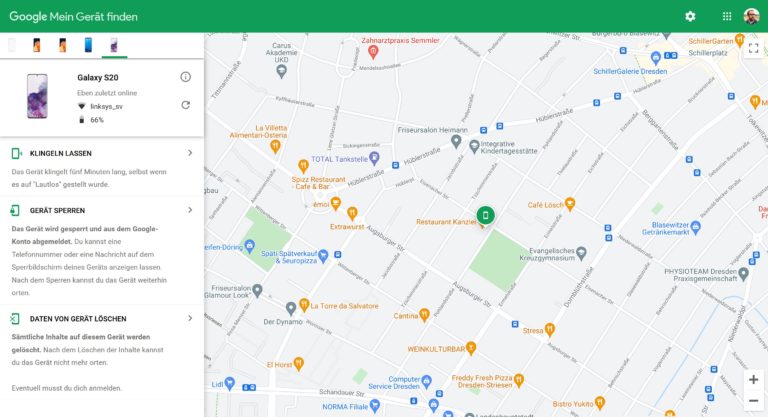The image size is (768, 417).
Task: Click El Horst restaurant pin
Action: point(299,364)
